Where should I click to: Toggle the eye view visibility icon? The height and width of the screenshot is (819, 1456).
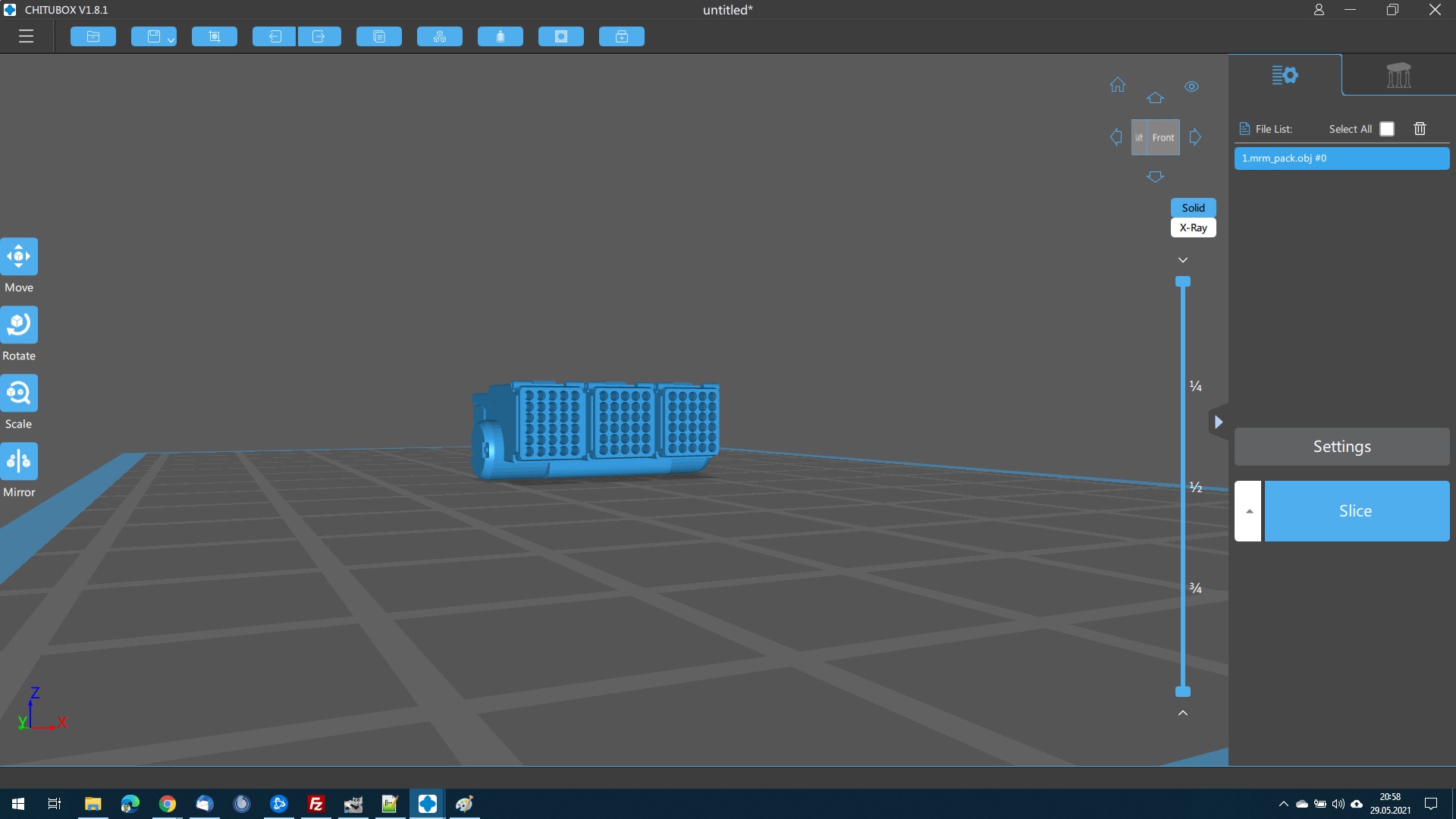click(x=1191, y=86)
